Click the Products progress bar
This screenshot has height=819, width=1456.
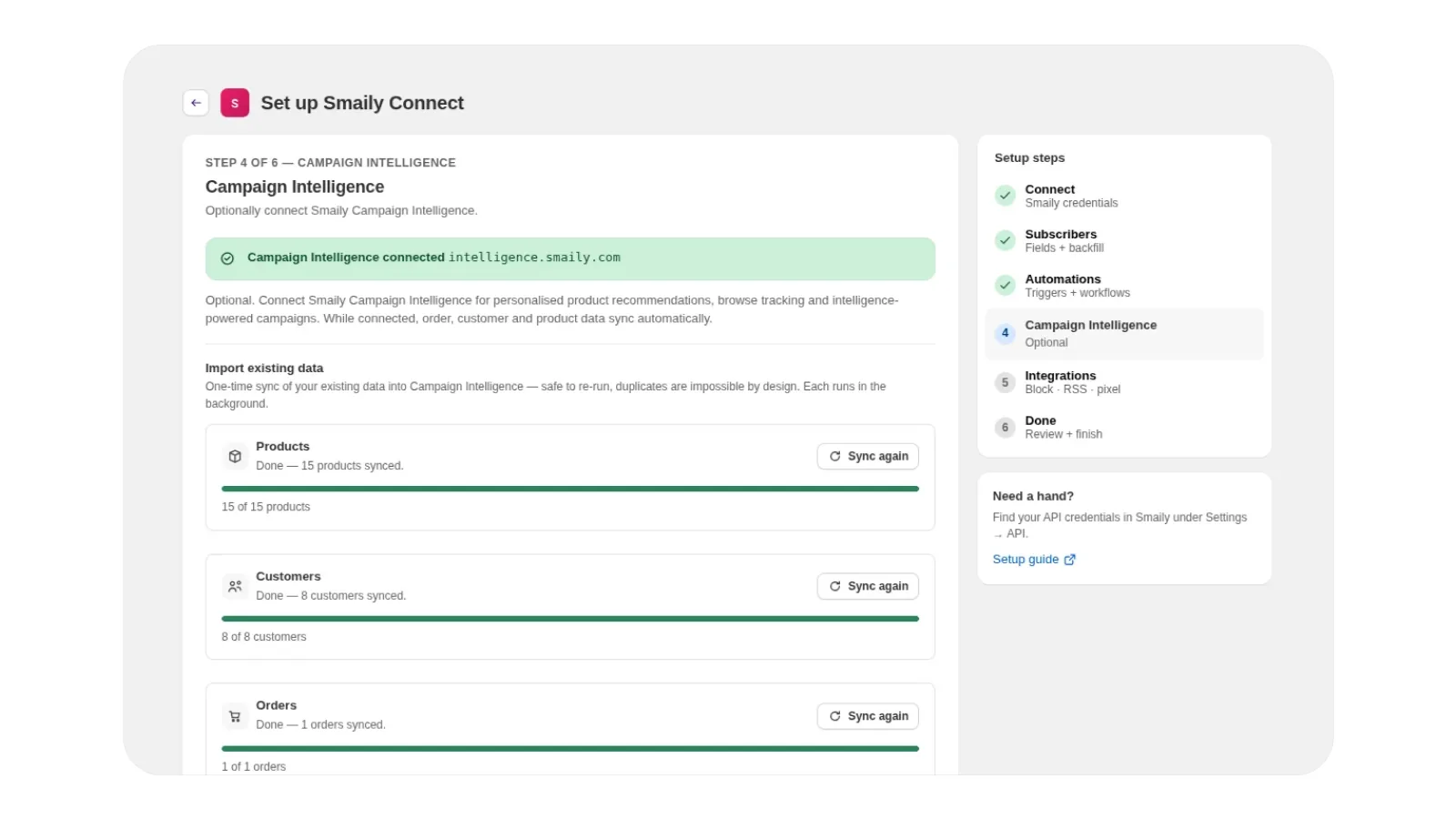[570, 489]
